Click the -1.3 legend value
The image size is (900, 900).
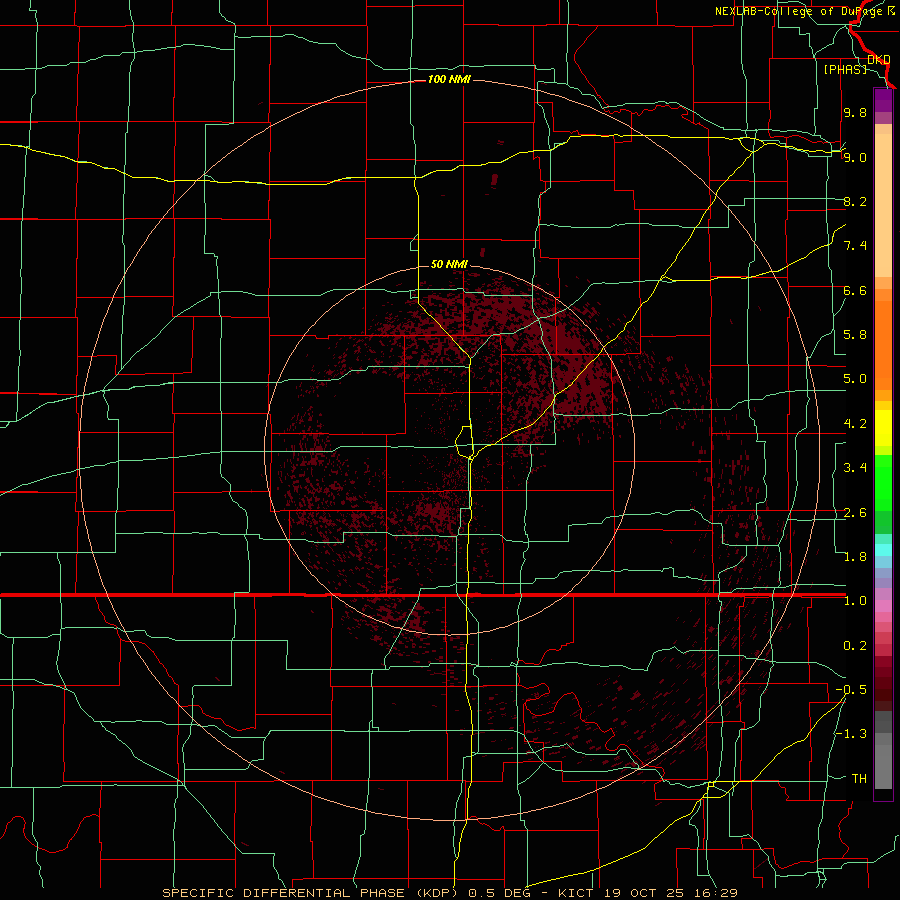pyautogui.click(x=851, y=734)
